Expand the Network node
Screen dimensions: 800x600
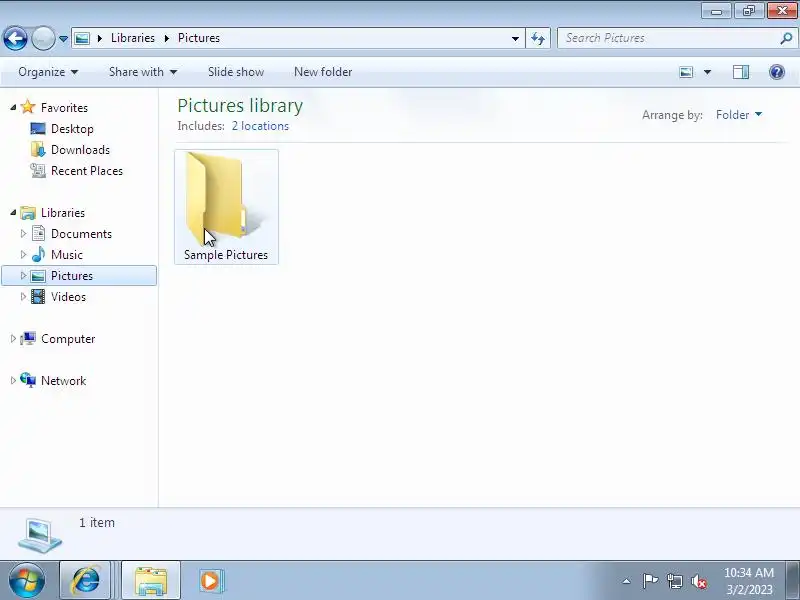click(13, 381)
